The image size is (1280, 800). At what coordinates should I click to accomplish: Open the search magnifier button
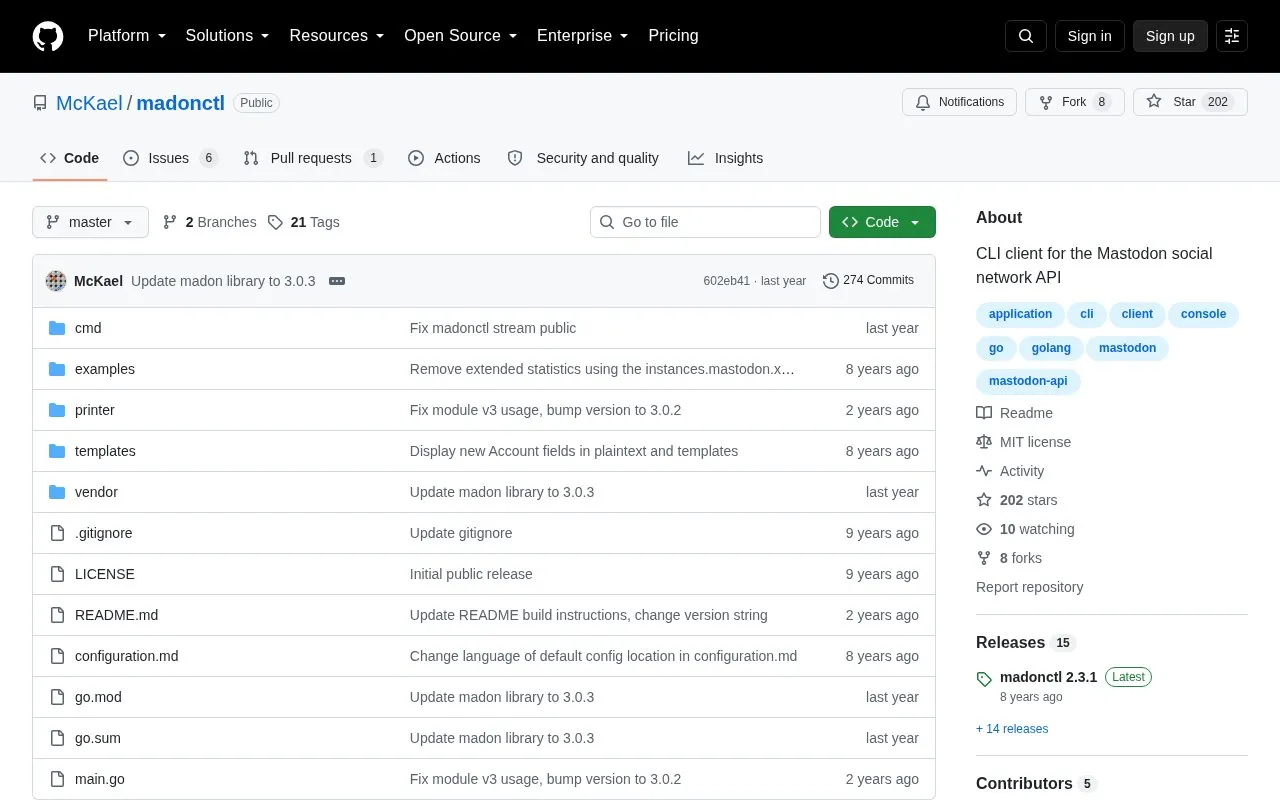pos(1026,36)
